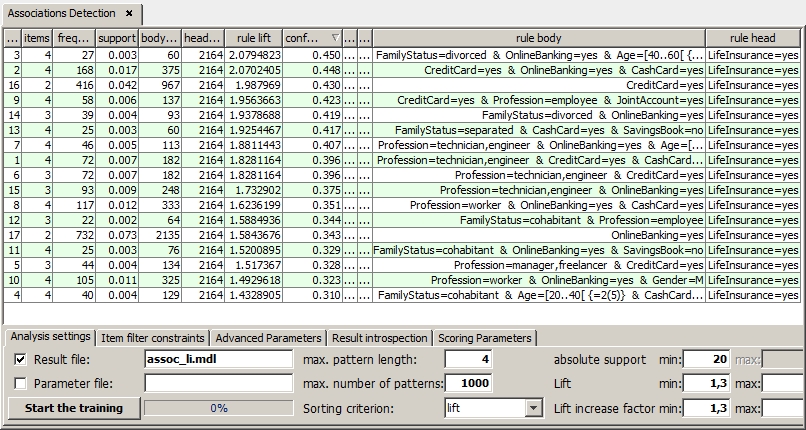Toggle the Result file checkbox
This screenshot has width=806, height=430.
point(20,360)
